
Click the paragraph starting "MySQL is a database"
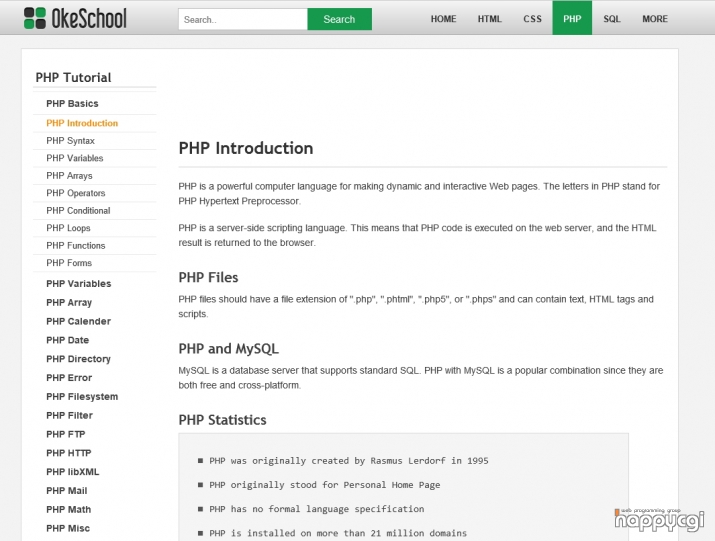(420, 378)
